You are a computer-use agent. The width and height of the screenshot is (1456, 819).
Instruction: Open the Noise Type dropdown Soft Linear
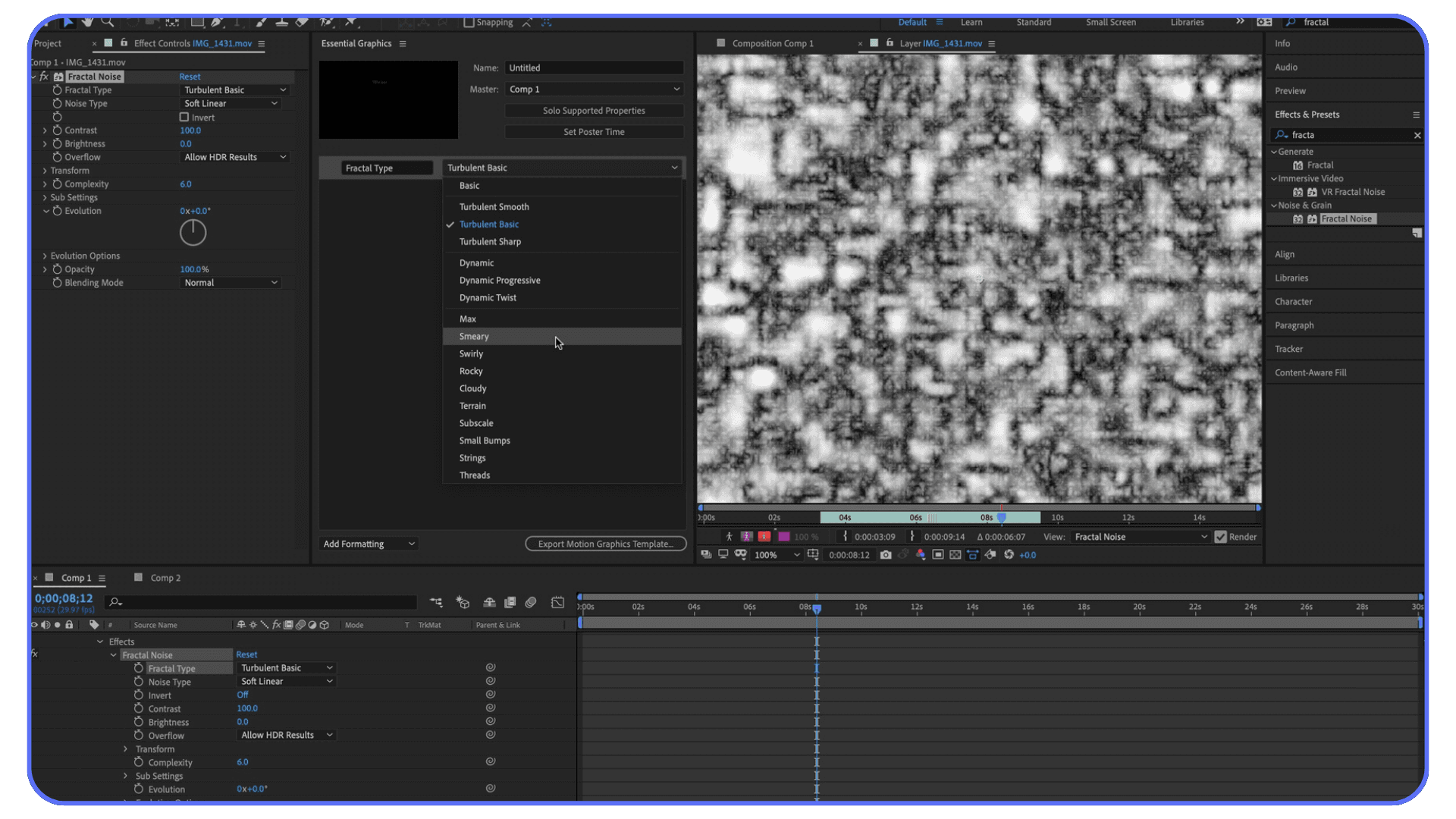(231, 104)
